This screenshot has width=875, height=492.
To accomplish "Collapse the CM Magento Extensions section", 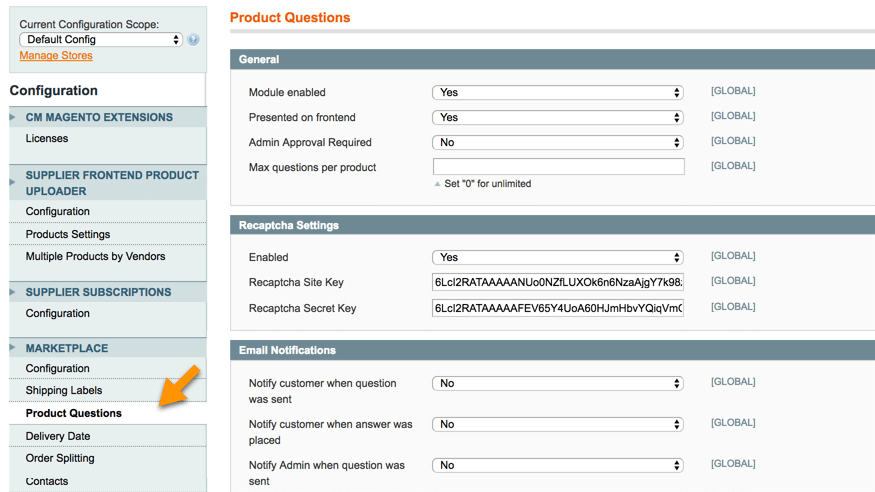I will click(13, 118).
